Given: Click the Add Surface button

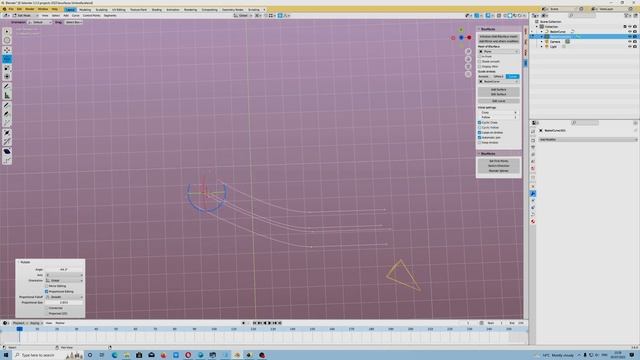Looking at the screenshot, I should (499, 89).
